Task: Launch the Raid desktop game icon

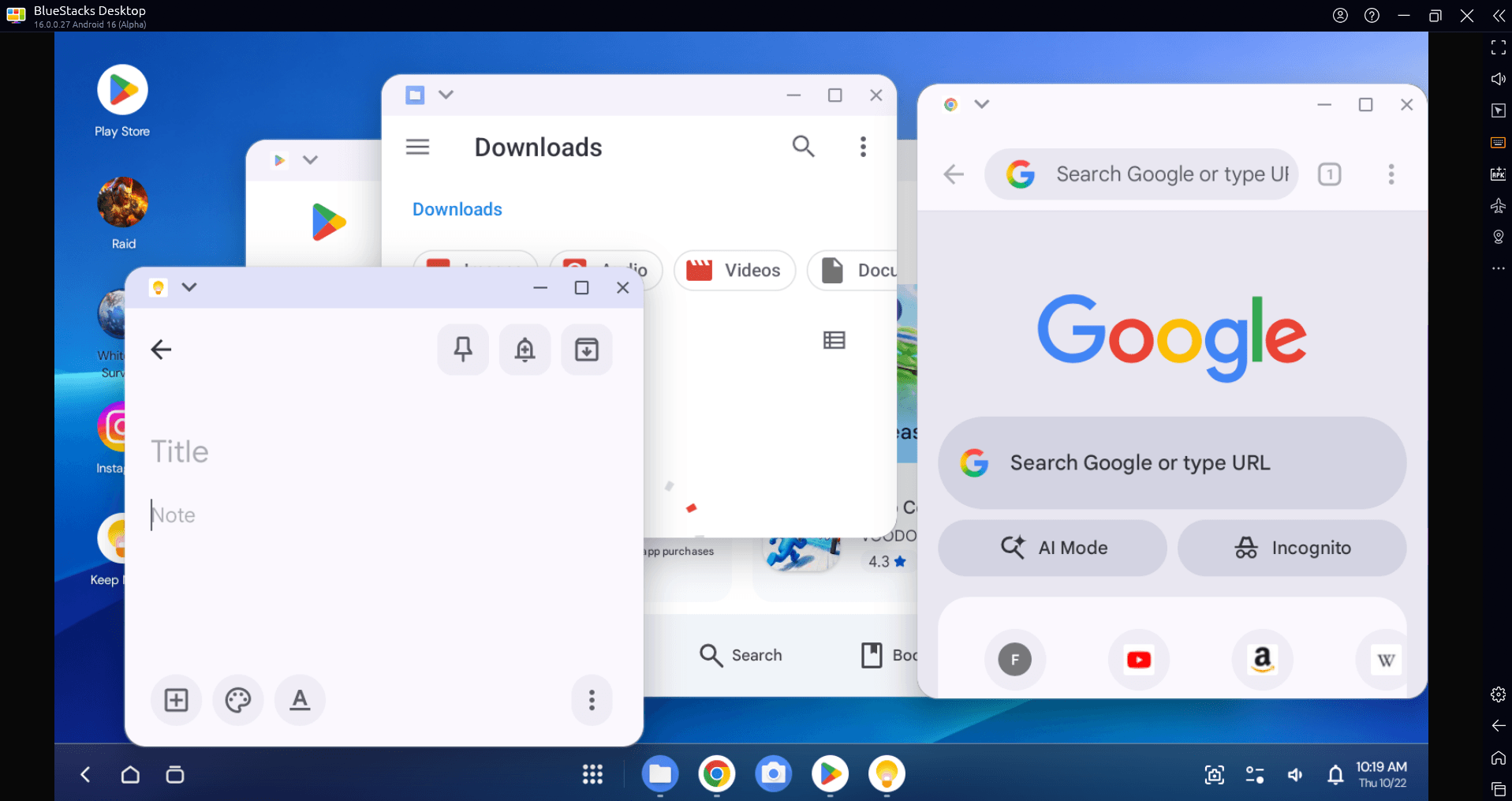Action: [122, 213]
